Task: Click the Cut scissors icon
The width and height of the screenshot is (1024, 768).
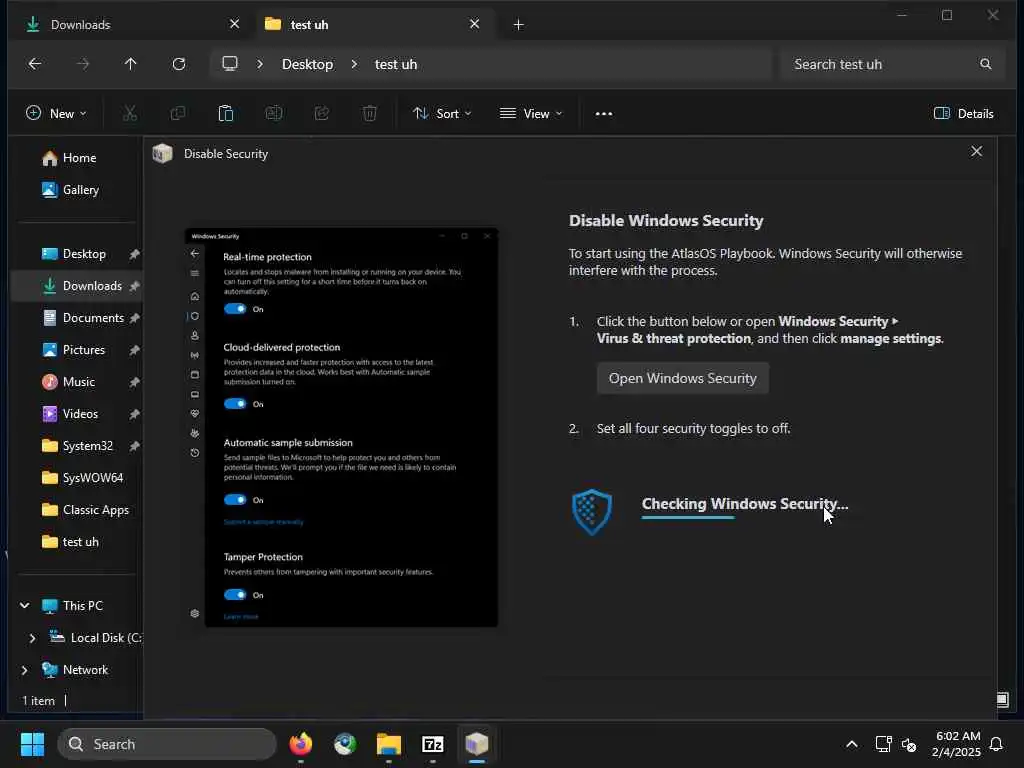Action: [x=130, y=114]
